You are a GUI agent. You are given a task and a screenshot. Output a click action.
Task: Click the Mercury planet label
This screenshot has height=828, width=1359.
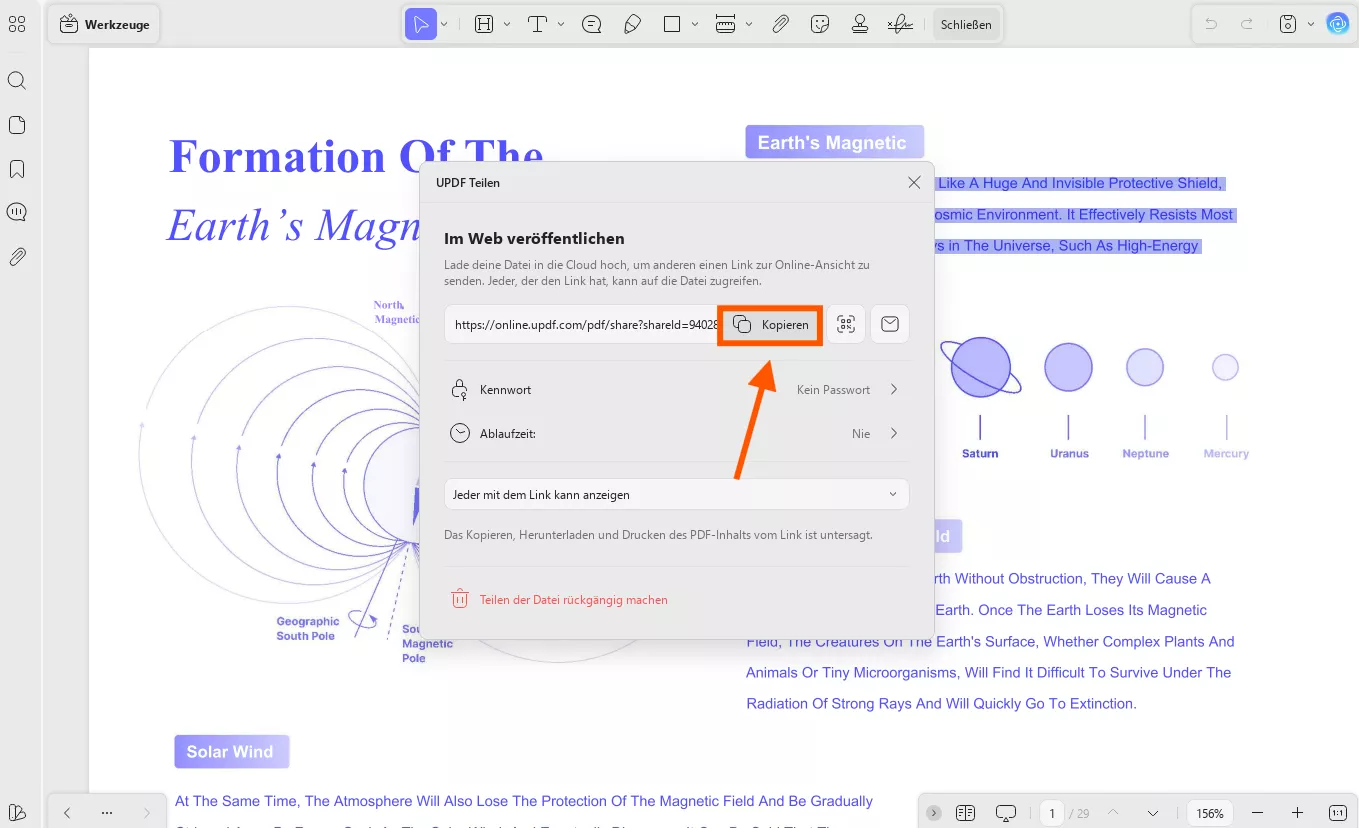[1226, 453]
